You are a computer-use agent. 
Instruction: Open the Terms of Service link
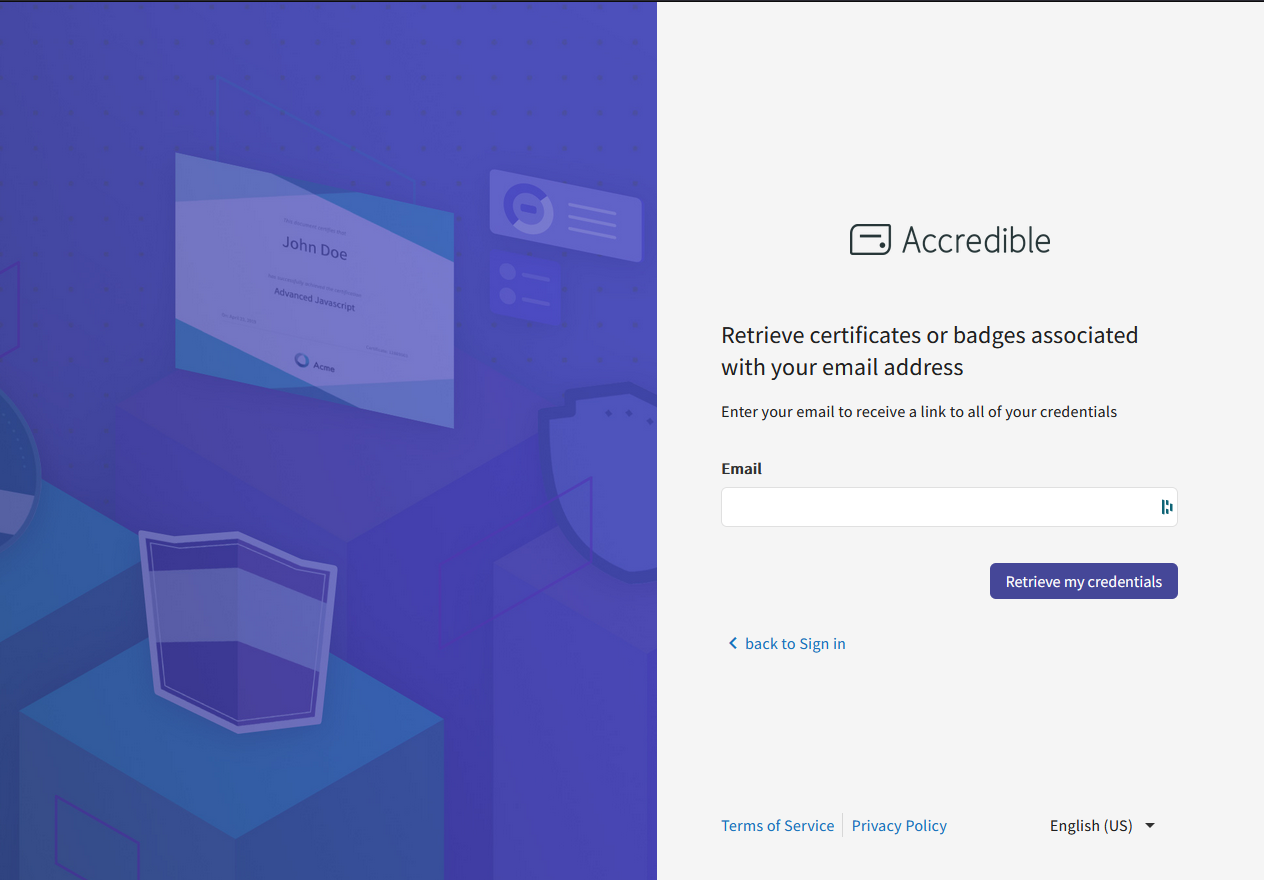777,825
